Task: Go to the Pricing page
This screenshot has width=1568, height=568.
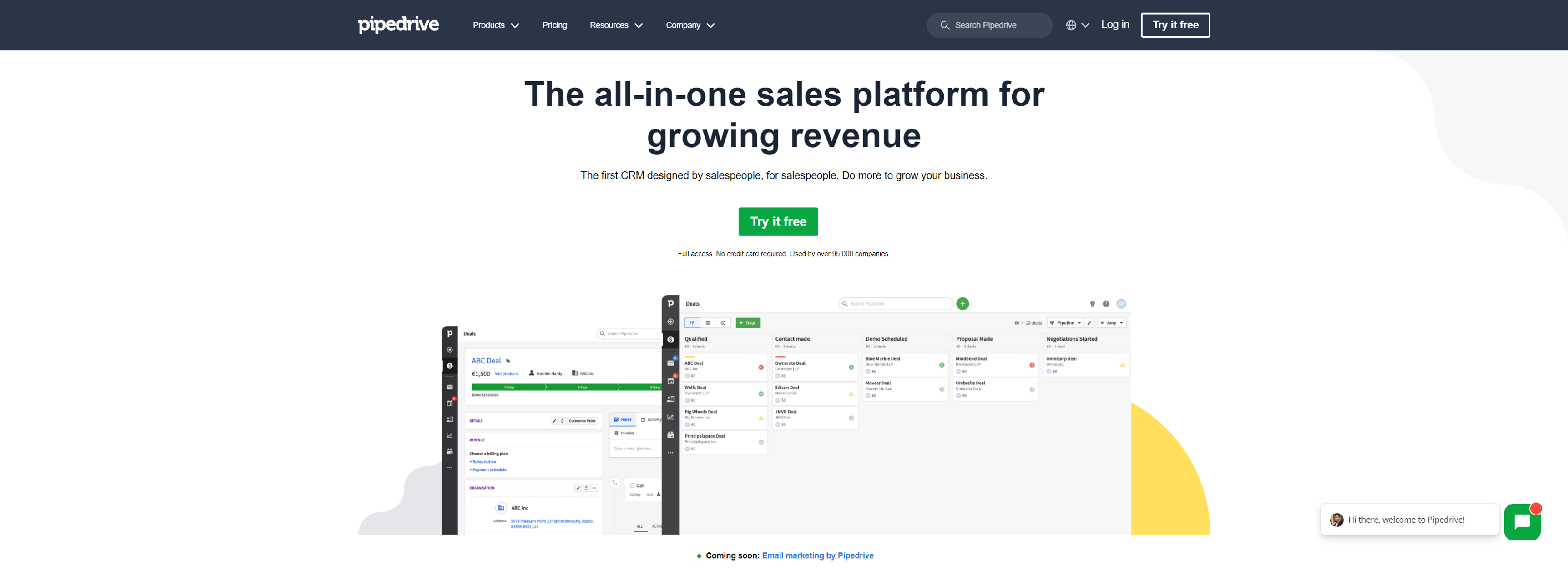Action: click(555, 25)
